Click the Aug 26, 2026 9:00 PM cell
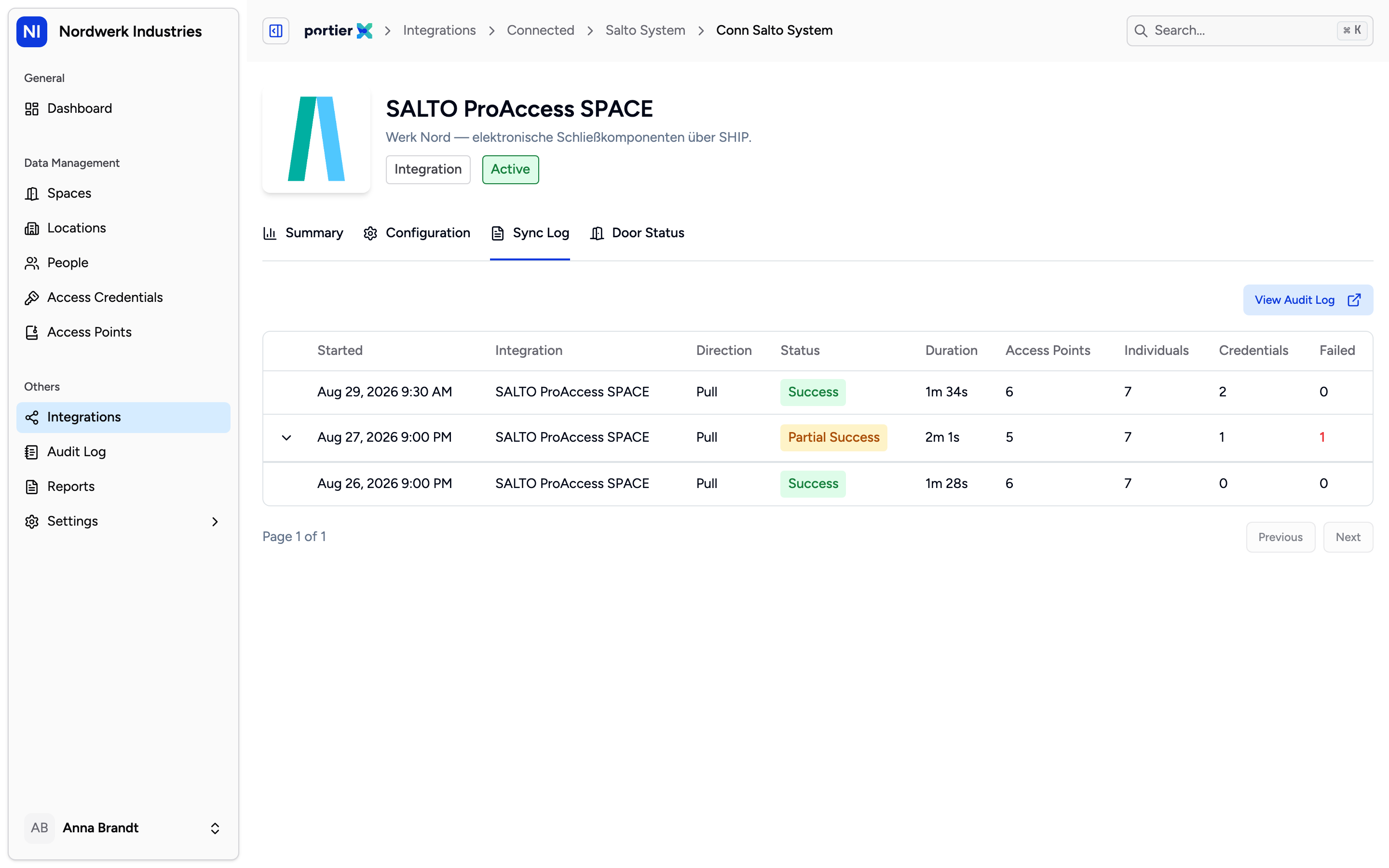 tap(384, 483)
